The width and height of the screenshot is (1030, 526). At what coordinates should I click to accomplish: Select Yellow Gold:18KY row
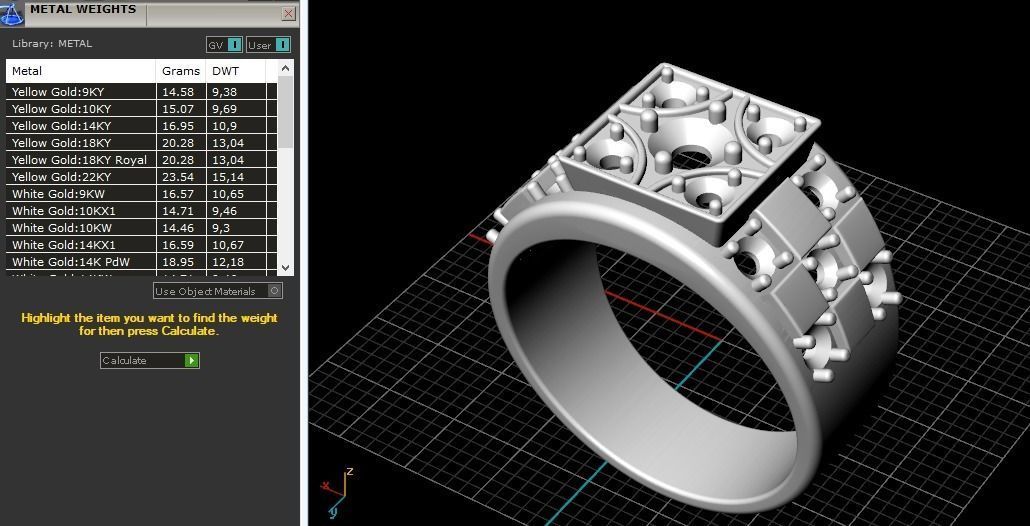pyautogui.click(x=141, y=143)
